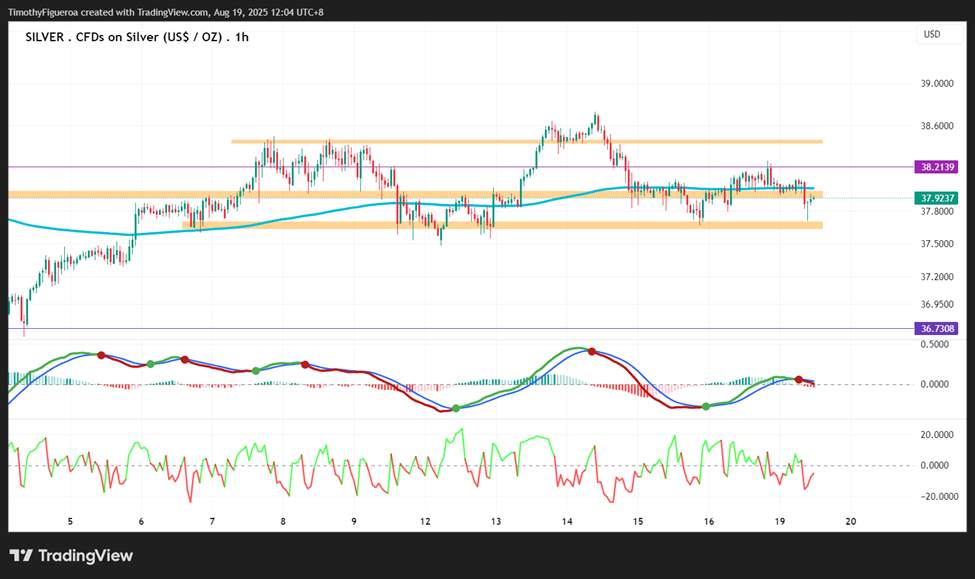
Task: Click date label 20 on time axis
Action: [x=851, y=521]
